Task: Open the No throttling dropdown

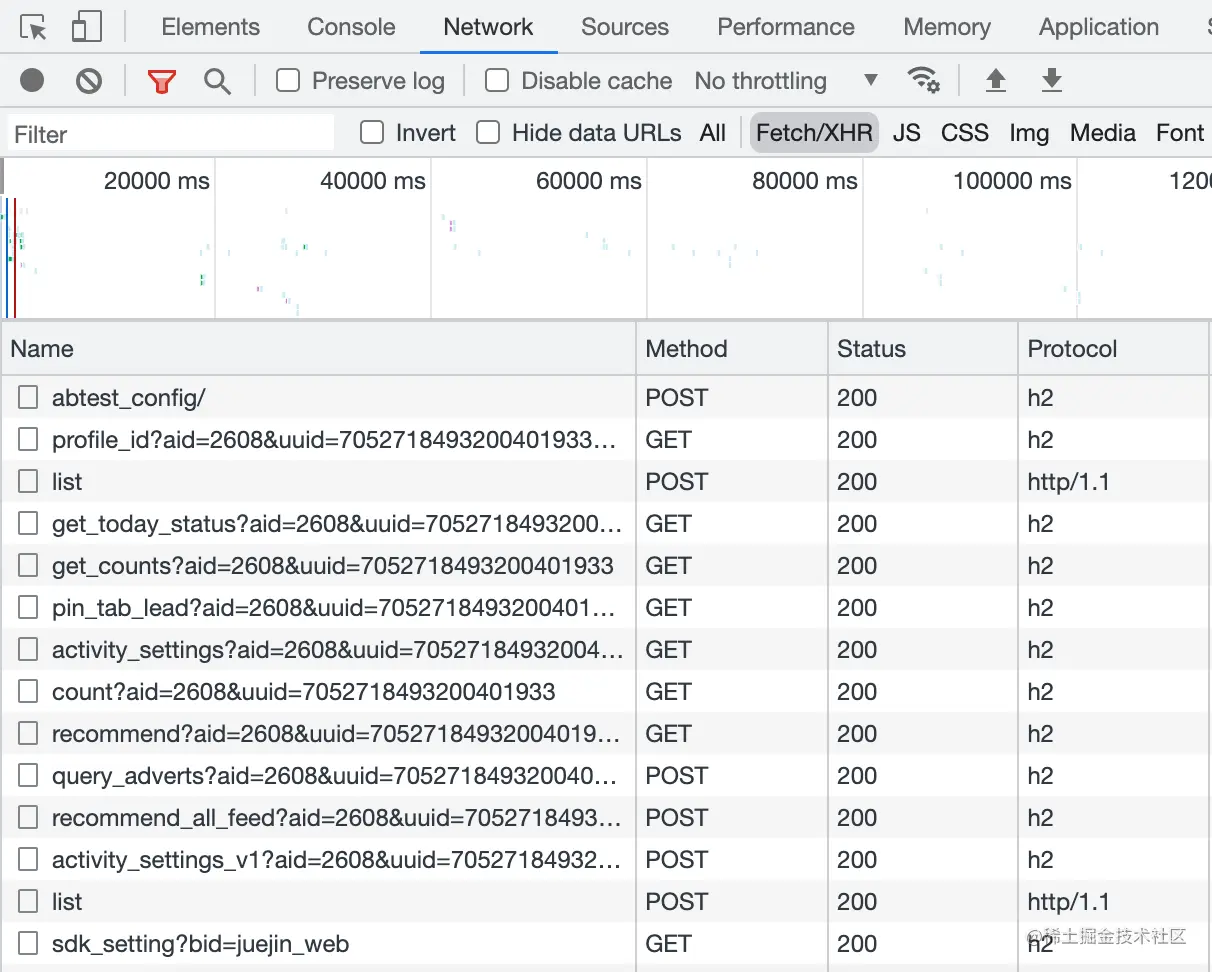Action: tap(786, 81)
